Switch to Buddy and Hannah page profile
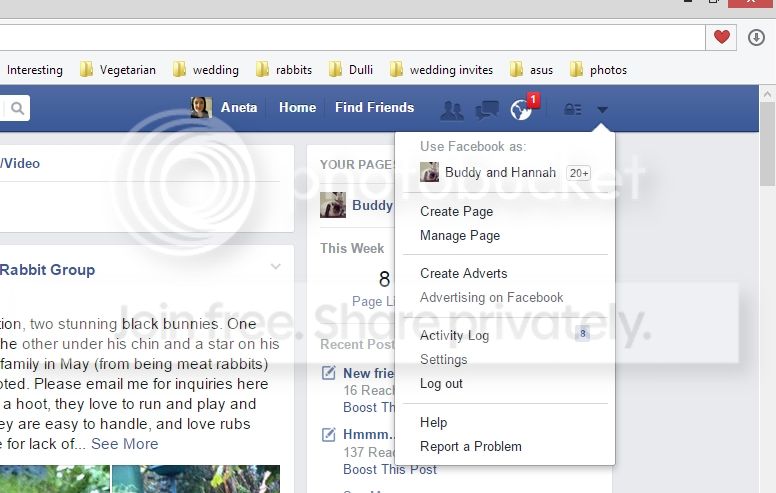The image size is (776, 493). (499, 172)
